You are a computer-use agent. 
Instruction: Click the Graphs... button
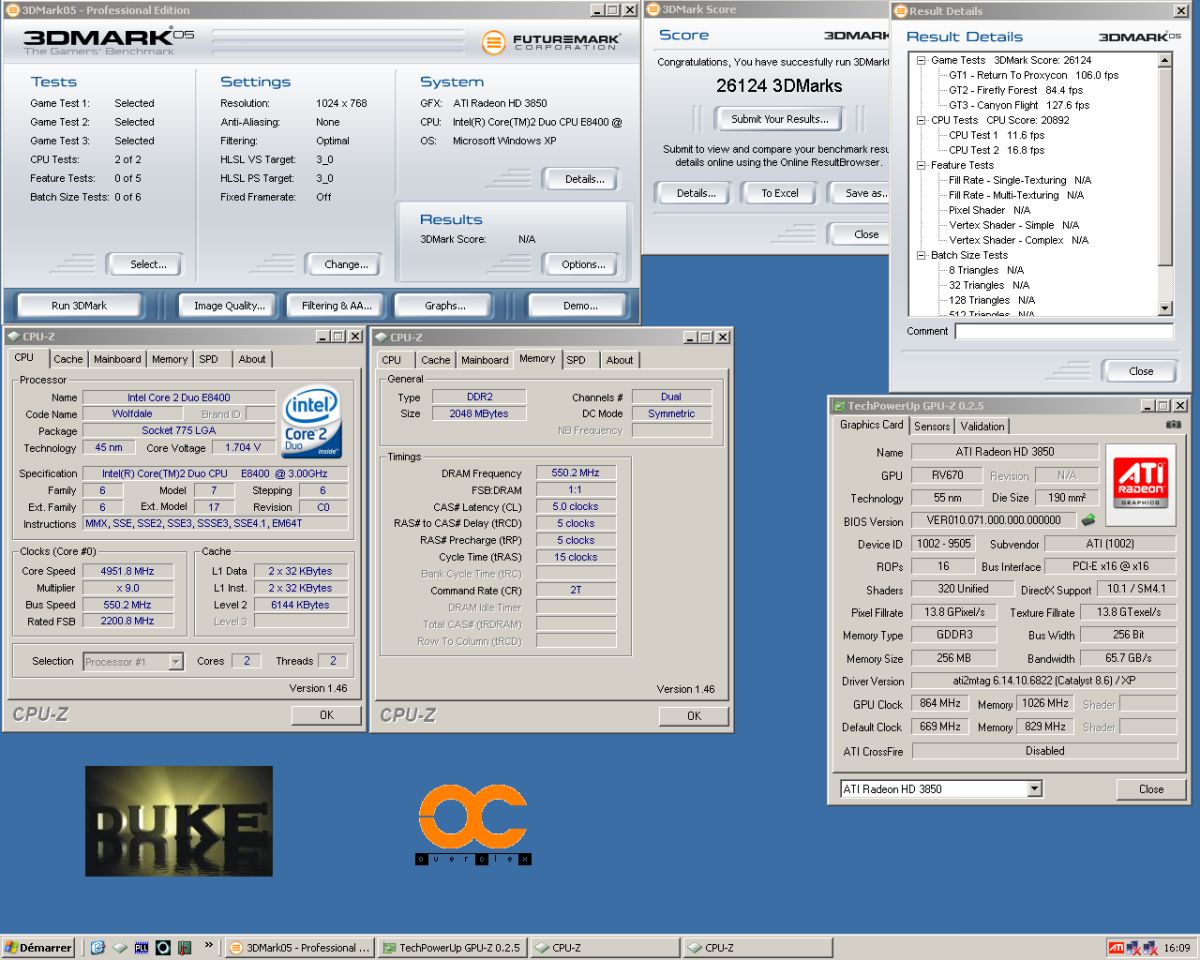point(445,306)
